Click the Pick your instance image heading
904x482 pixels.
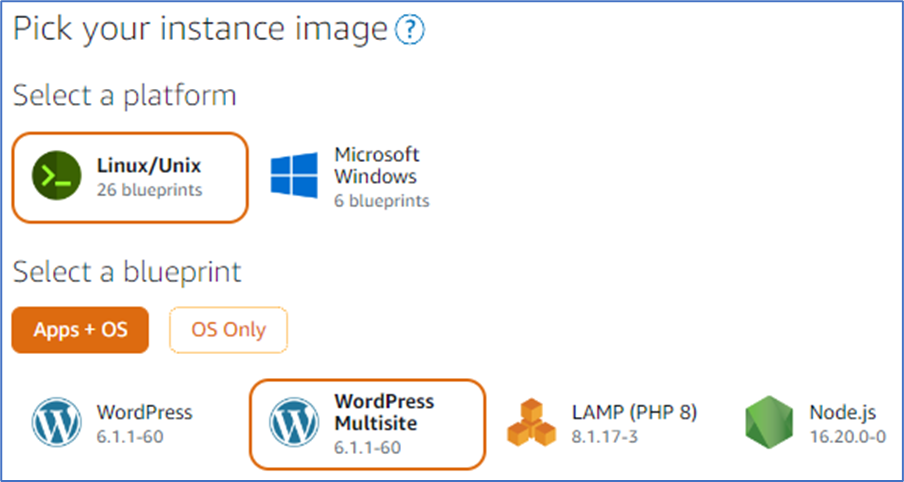click(x=200, y=29)
